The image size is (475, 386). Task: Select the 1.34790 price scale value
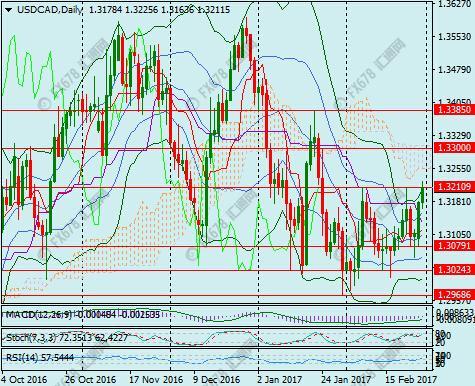pos(455,70)
